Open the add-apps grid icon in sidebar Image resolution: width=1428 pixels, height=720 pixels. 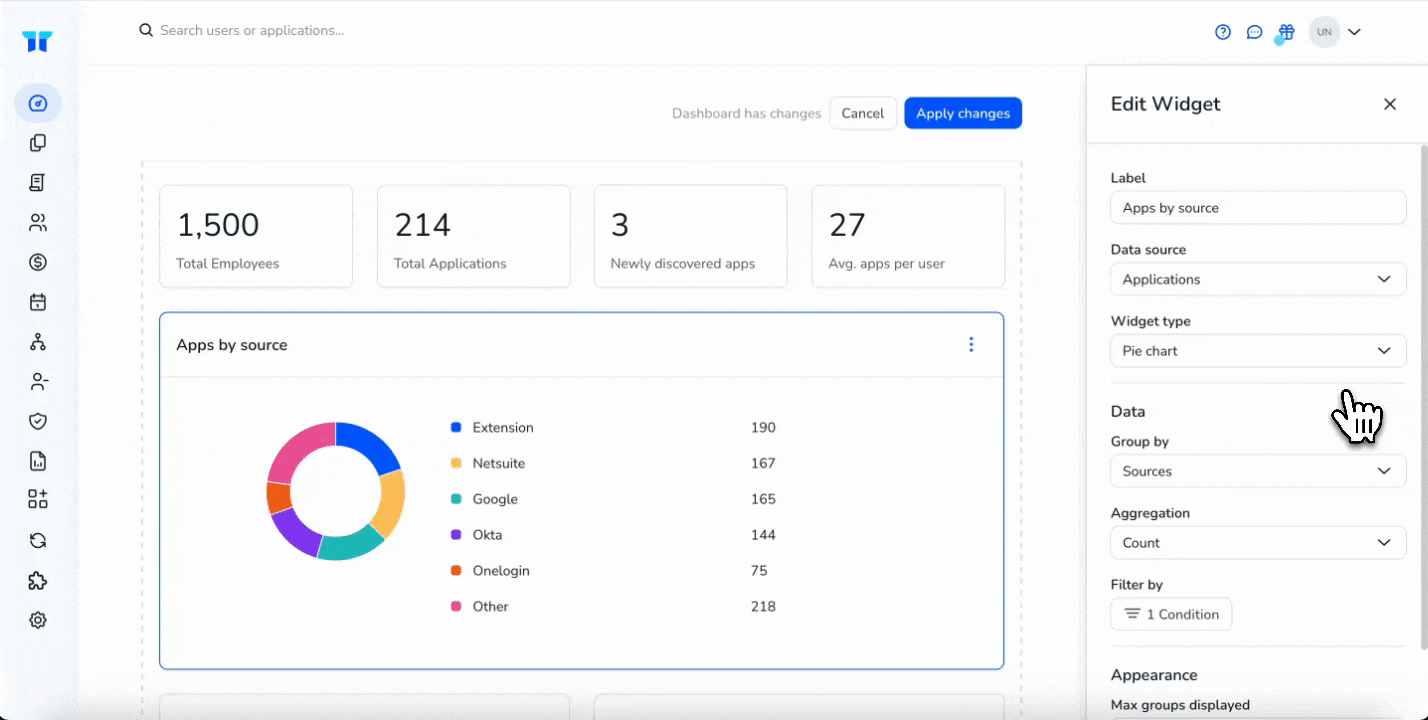38,499
